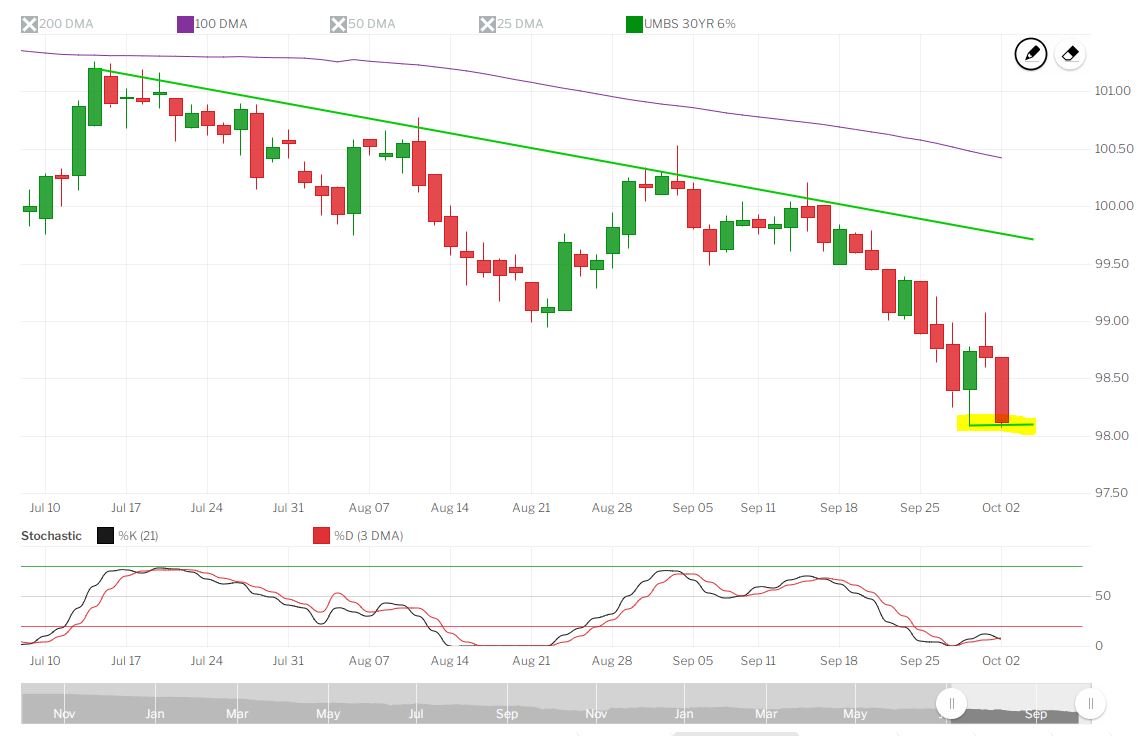Click the Sep 18 date on the stochastic chart axis

(839, 661)
